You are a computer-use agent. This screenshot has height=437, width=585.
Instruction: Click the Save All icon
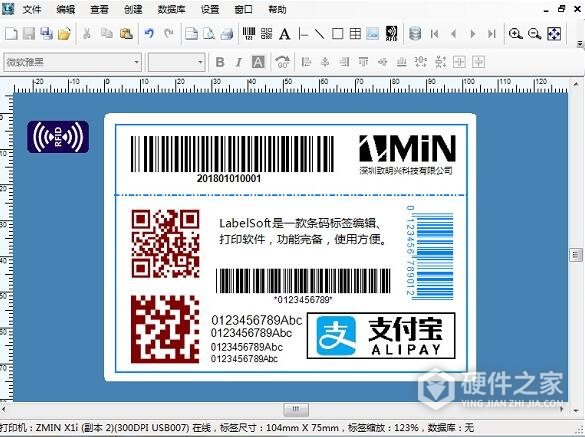click(47, 34)
